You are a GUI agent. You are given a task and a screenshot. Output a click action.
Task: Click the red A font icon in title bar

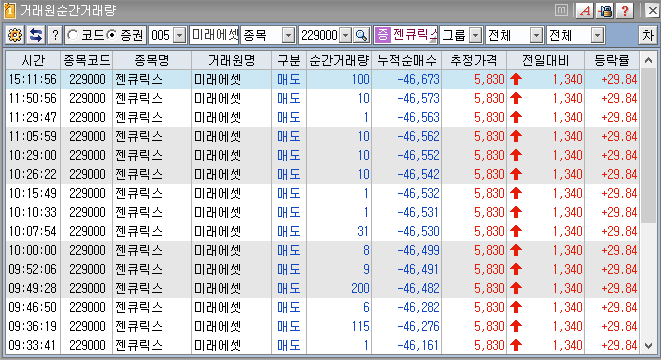click(x=585, y=11)
